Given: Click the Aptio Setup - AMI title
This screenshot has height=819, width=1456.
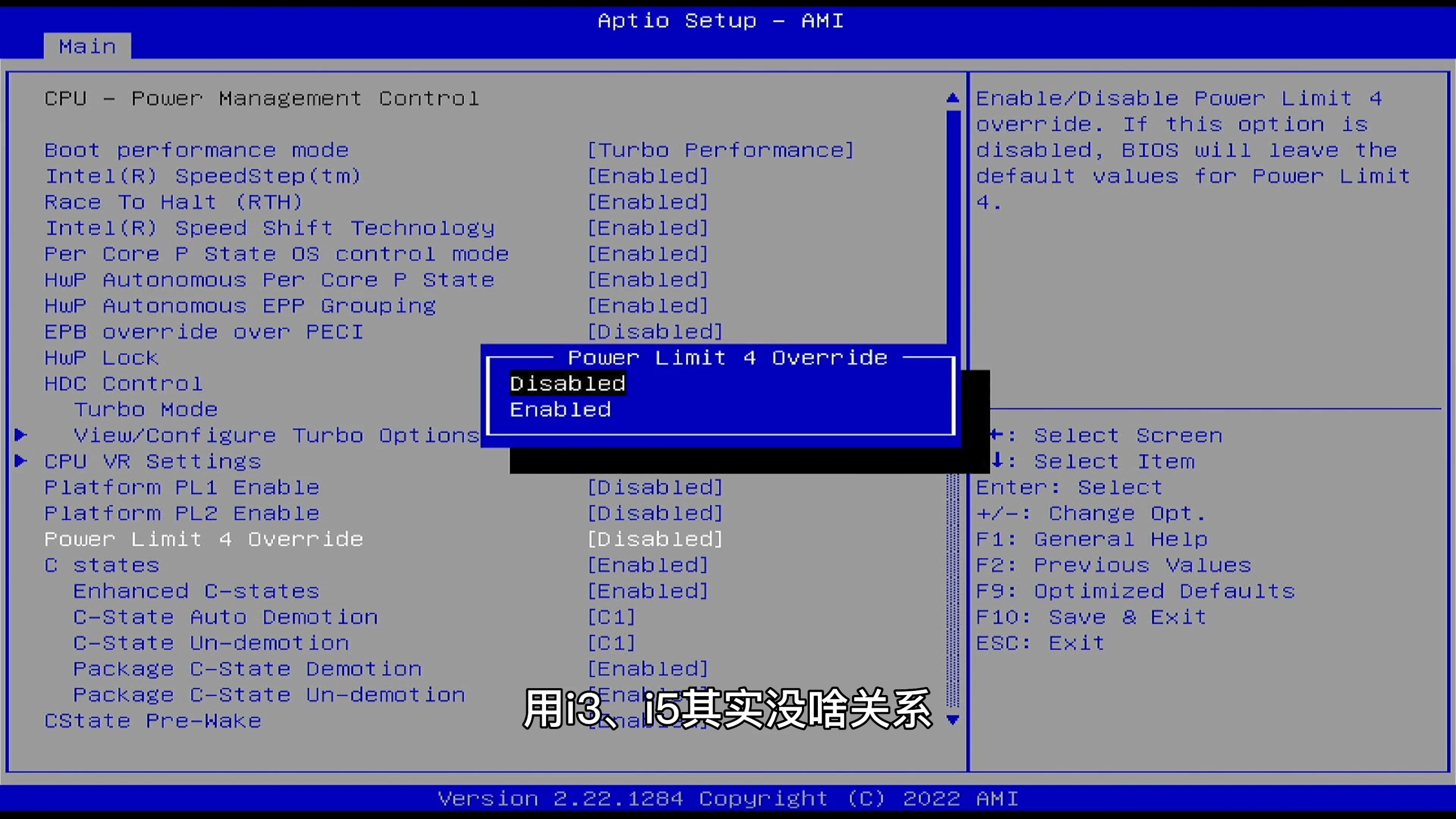Looking at the screenshot, I should tap(721, 21).
